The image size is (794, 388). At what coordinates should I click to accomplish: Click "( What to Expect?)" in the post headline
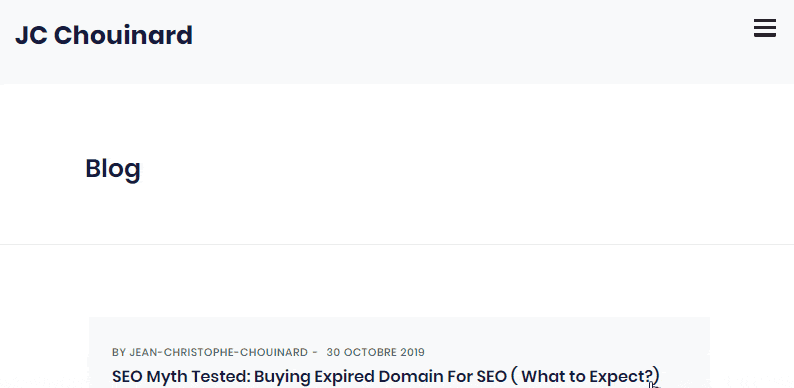pyautogui.click(x=585, y=376)
